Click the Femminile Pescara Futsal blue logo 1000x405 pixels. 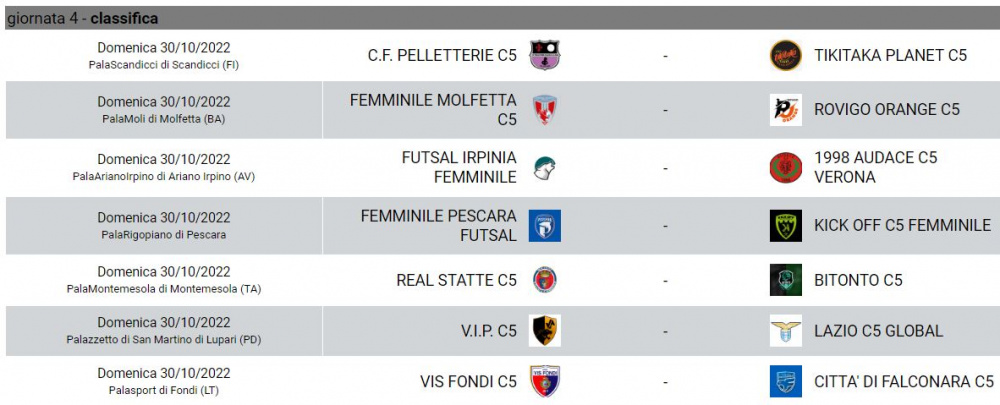(x=545, y=226)
